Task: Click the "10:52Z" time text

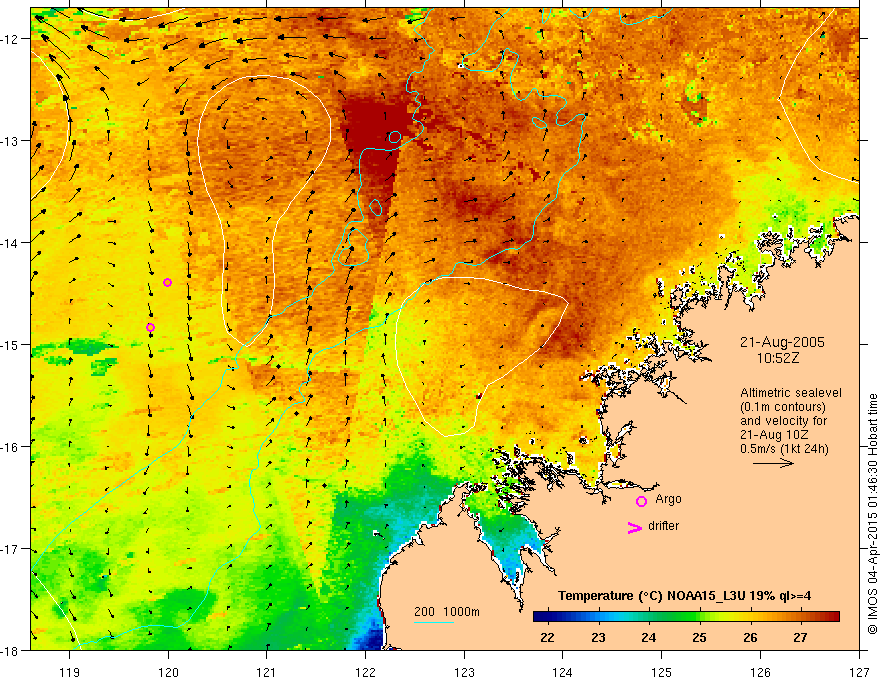Action: click(777, 358)
